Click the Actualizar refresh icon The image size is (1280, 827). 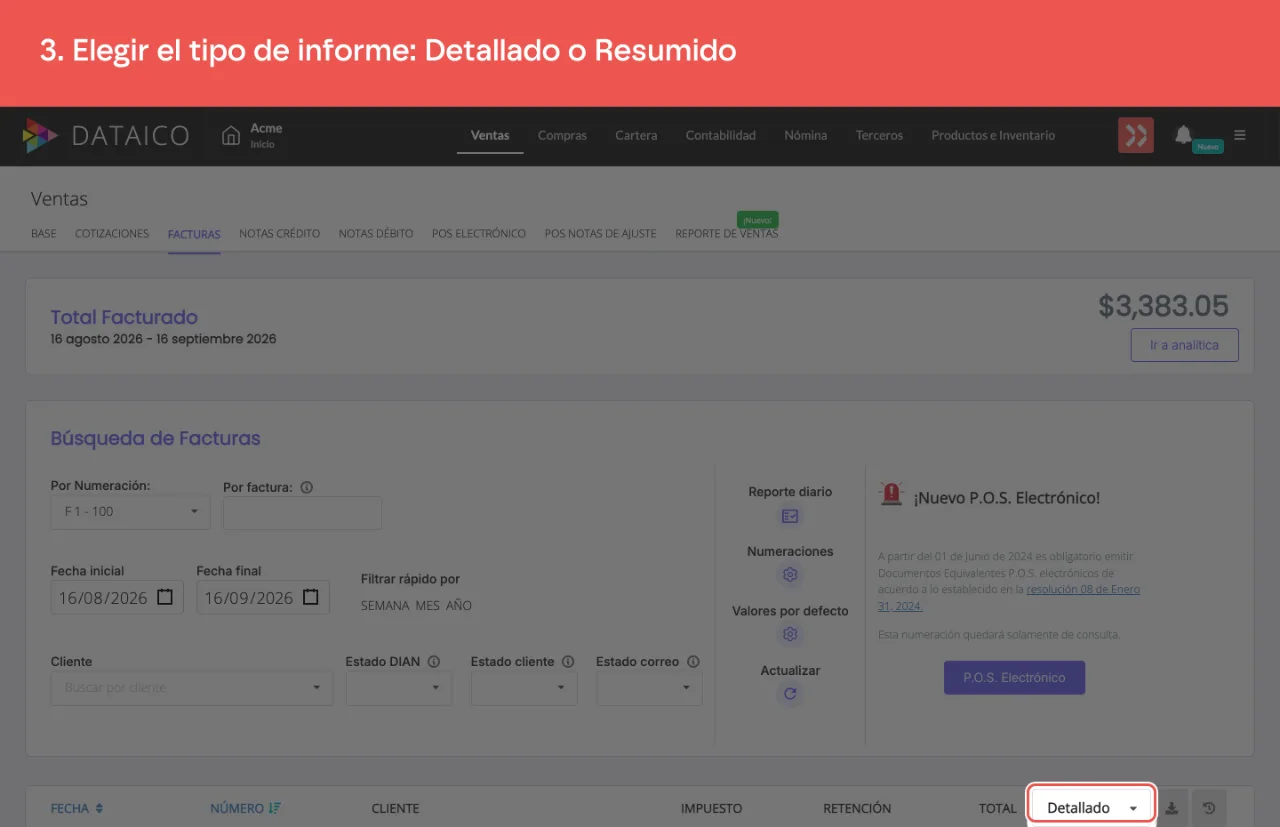pos(790,694)
